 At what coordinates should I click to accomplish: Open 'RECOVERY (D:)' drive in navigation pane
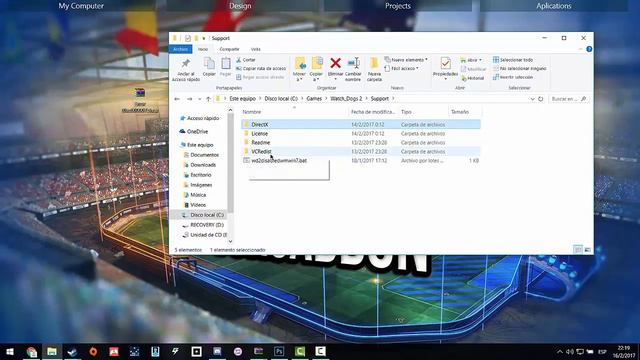203,225
